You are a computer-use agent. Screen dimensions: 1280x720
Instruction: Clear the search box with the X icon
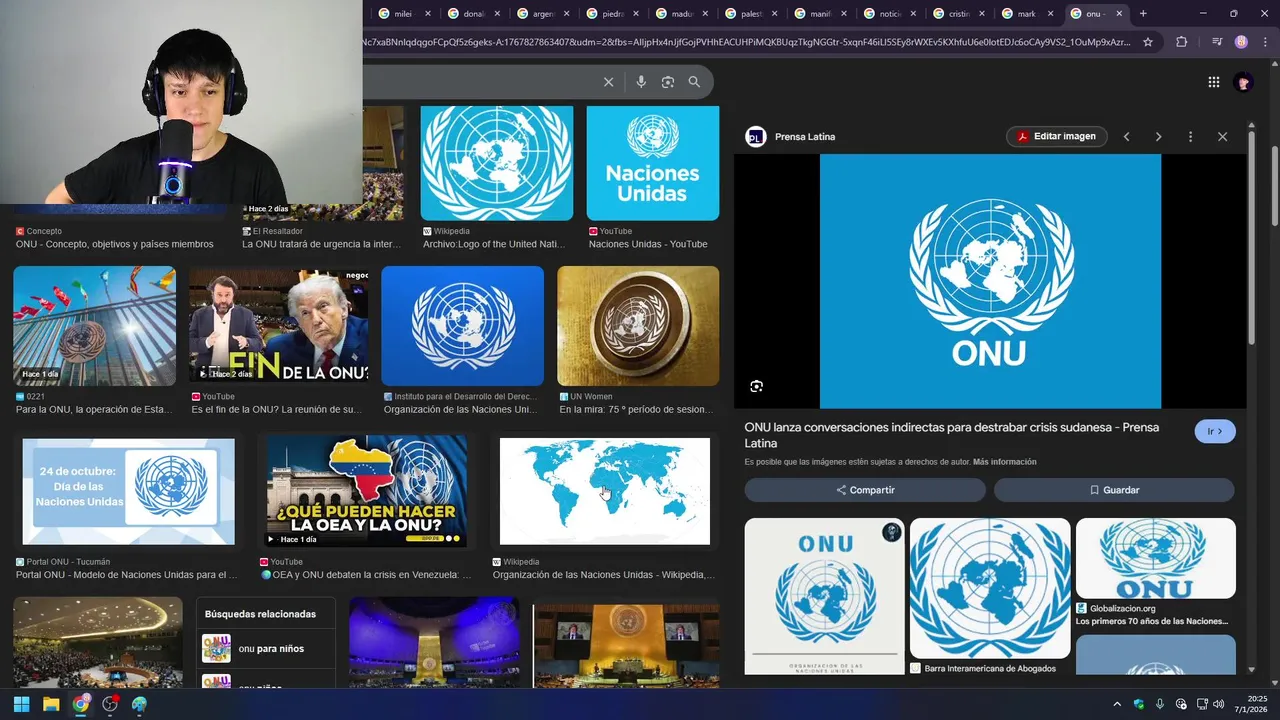[608, 82]
